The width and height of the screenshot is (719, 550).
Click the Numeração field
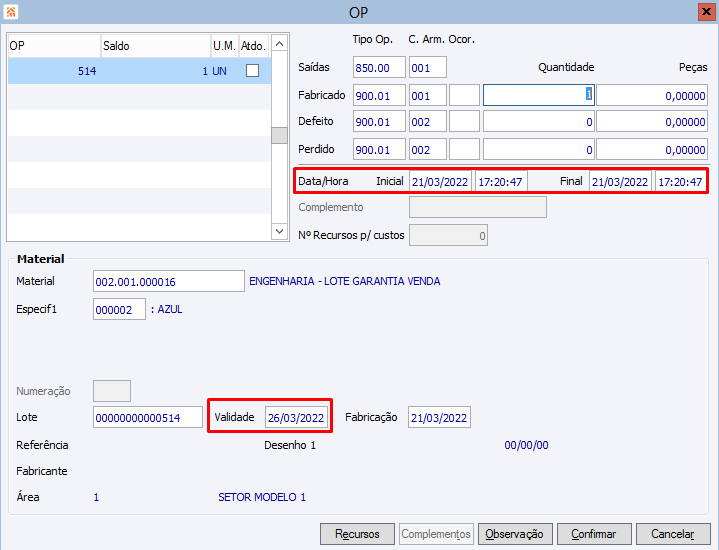point(112,391)
